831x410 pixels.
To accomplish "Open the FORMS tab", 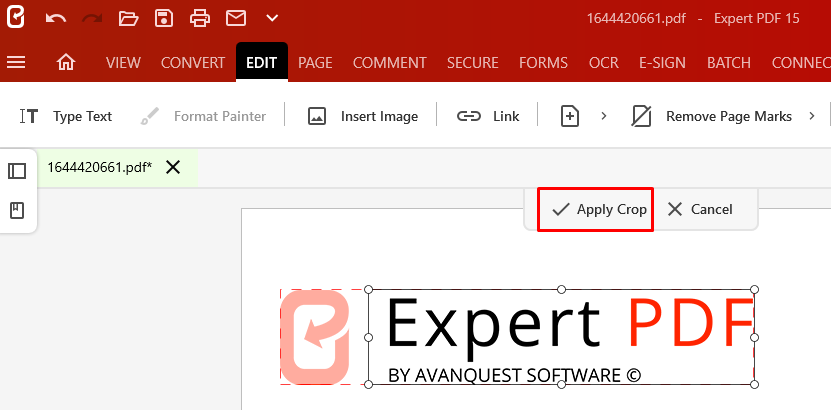I will [543, 63].
